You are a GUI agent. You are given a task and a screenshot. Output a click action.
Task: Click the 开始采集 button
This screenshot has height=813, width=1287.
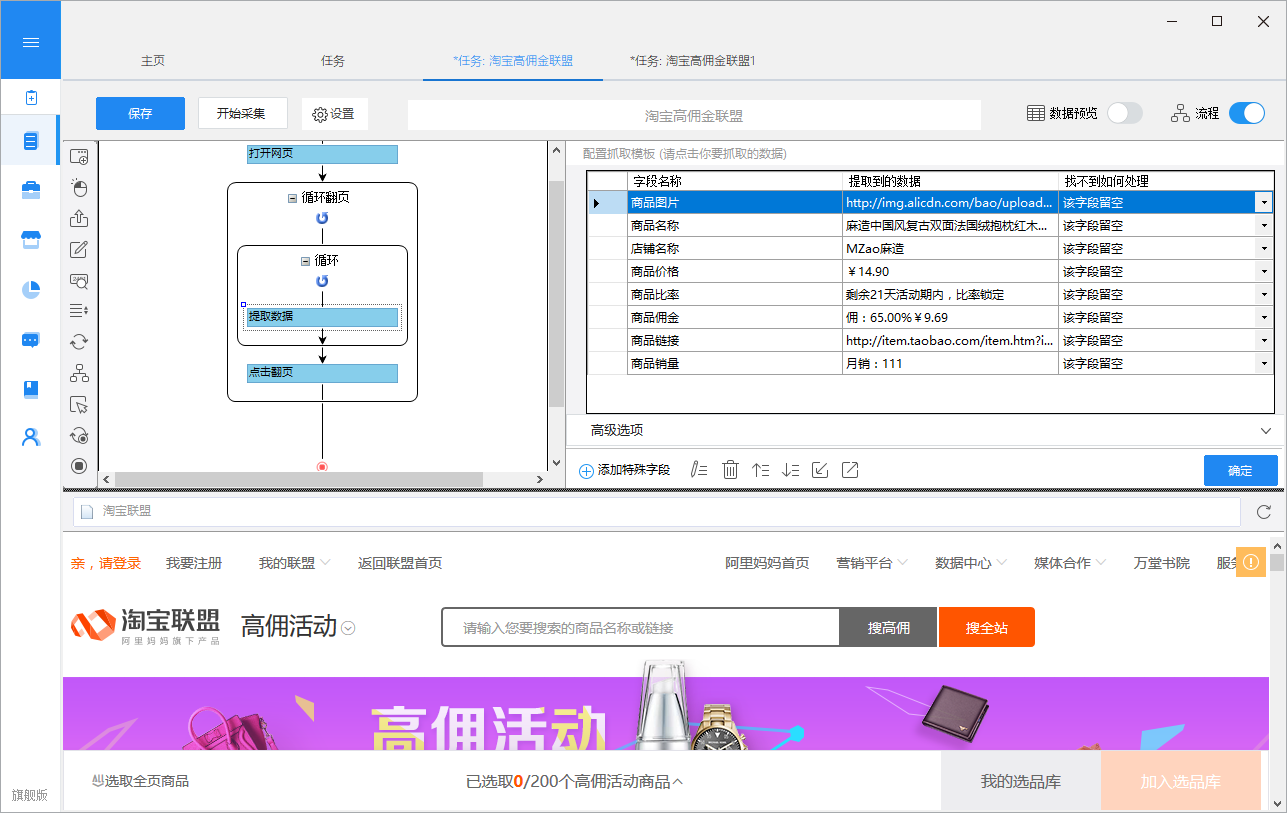(x=241, y=113)
